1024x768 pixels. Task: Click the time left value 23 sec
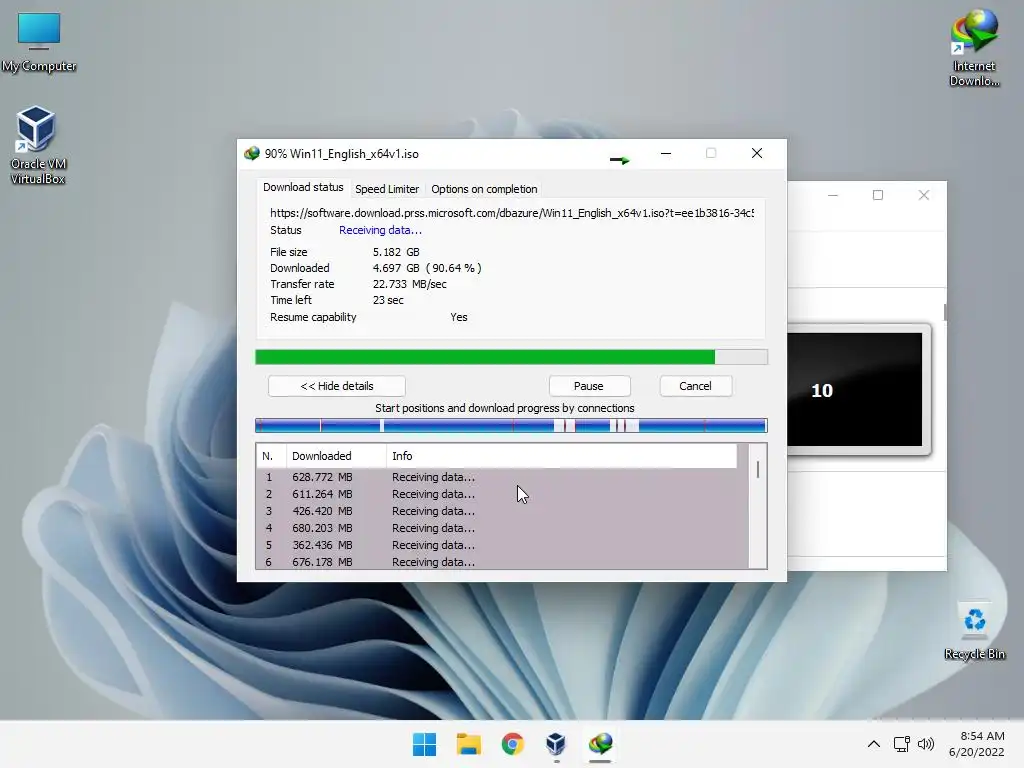coord(388,300)
